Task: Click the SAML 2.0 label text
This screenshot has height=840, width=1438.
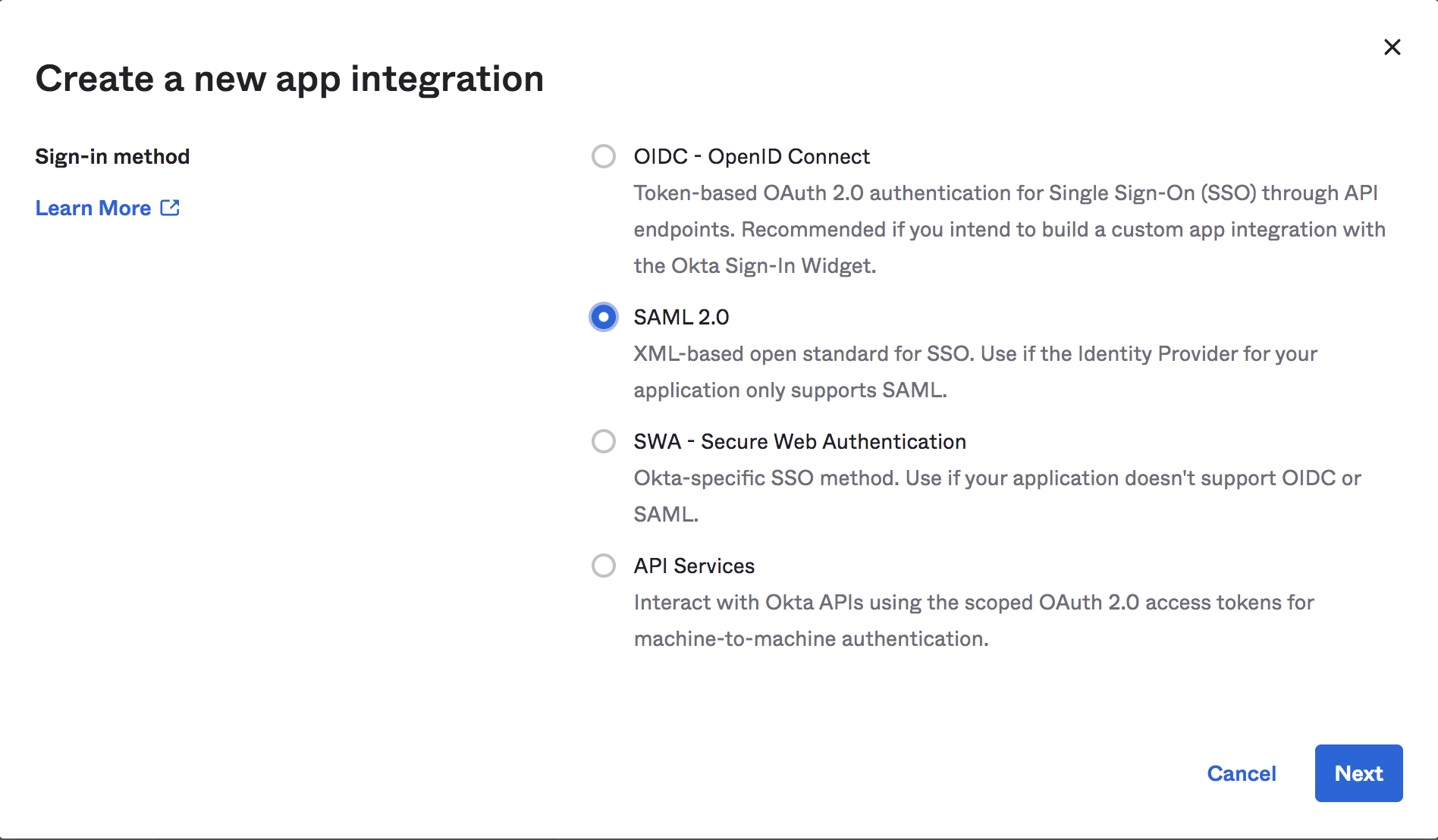Action: click(x=680, y=317)
